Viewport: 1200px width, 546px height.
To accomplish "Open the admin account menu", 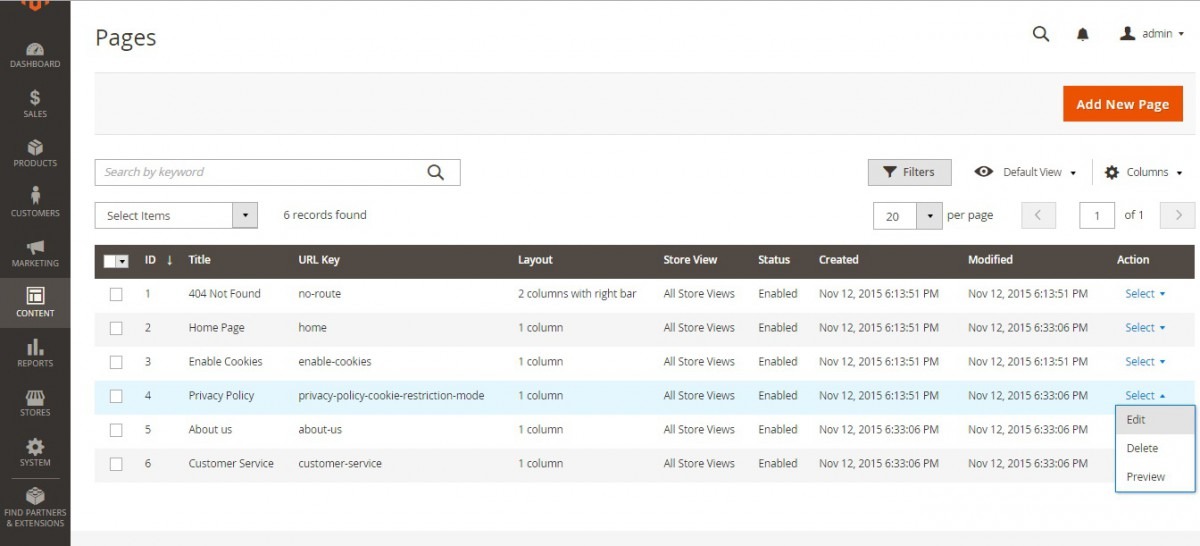I will point(1152,34).
